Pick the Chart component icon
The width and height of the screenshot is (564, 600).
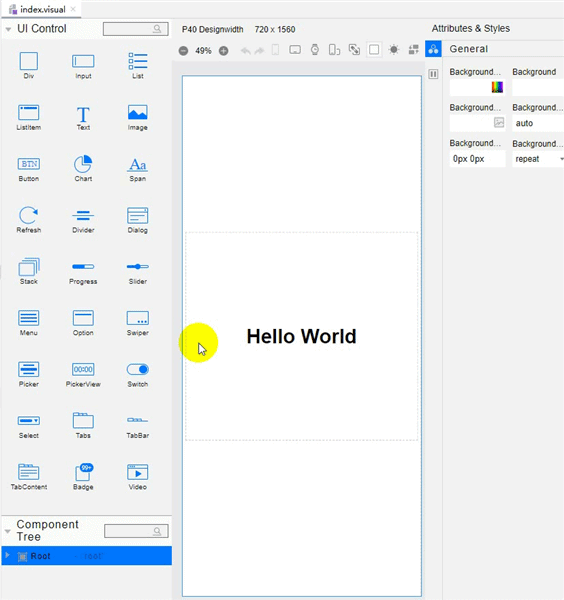click(x=83, y=164)
